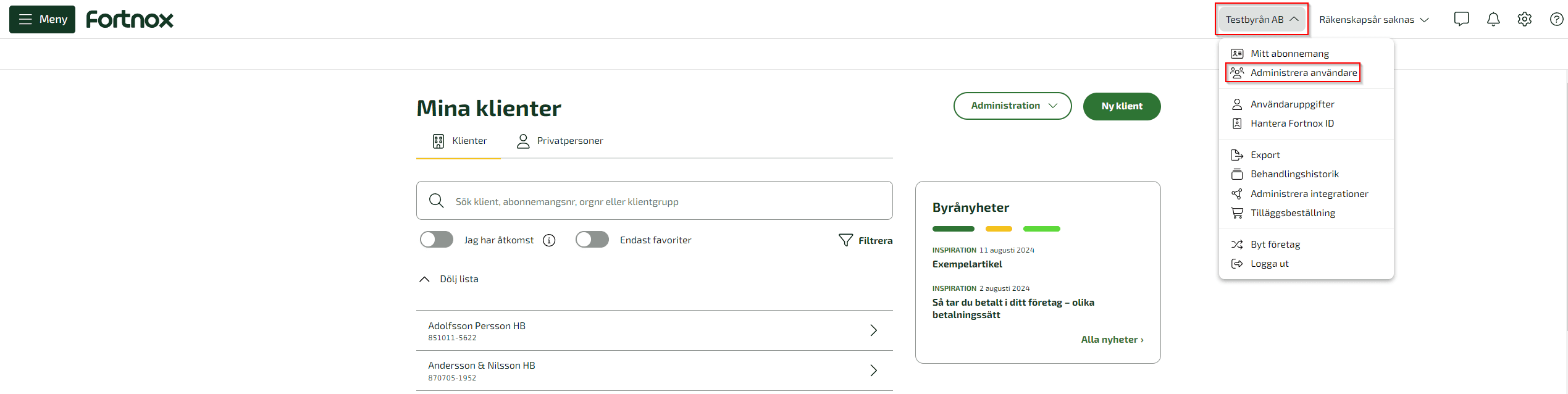Click the Fortnox logo
Image resolution: width=1568 pixels, height=394 pixels.
[130, 19]
